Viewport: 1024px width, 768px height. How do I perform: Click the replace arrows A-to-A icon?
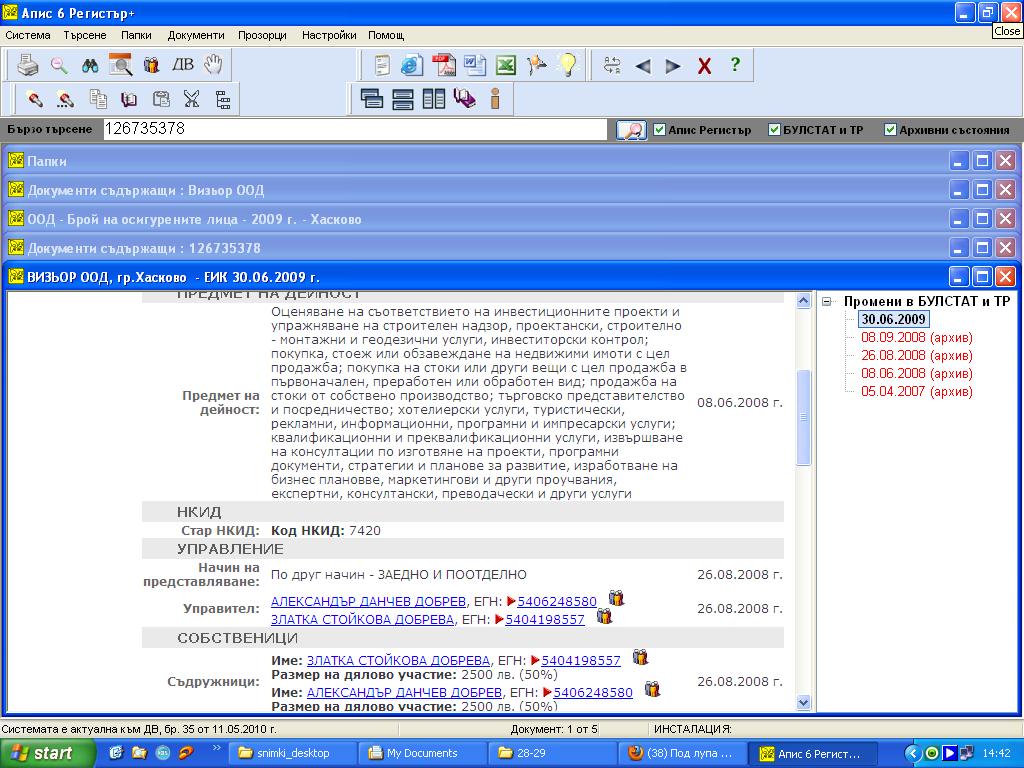[612, 65]
